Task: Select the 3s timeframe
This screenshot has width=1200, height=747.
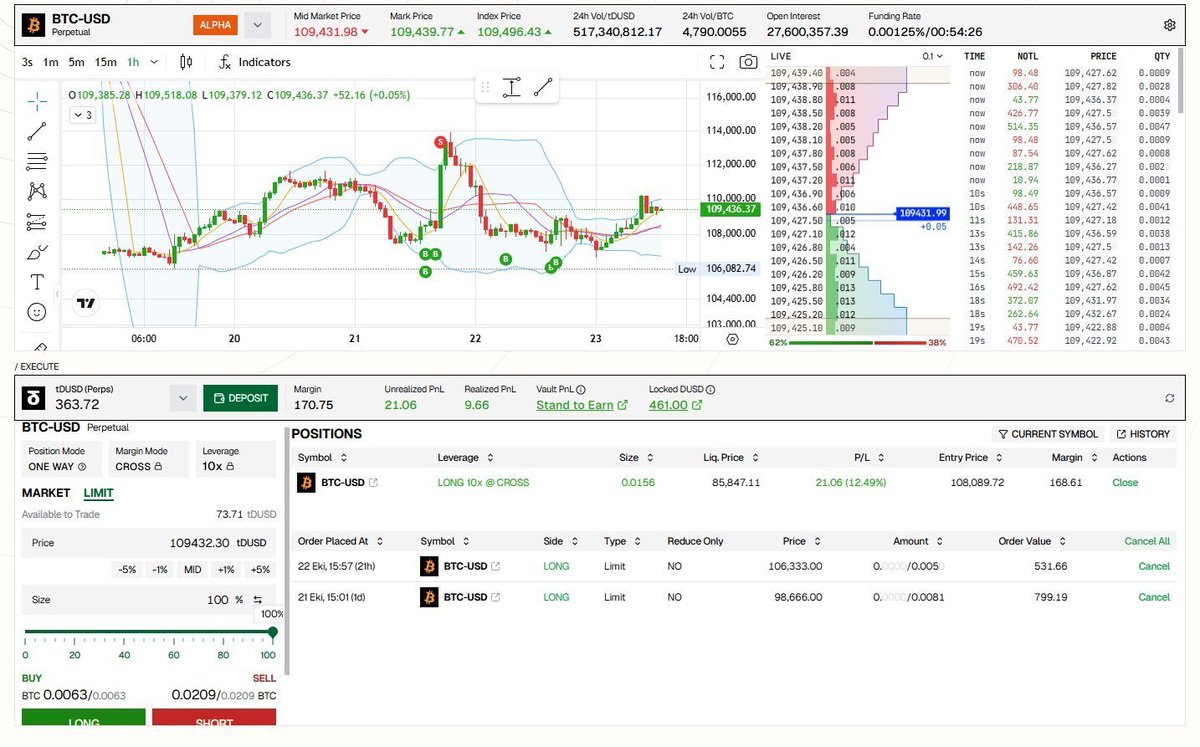Action: click(28, 62)
